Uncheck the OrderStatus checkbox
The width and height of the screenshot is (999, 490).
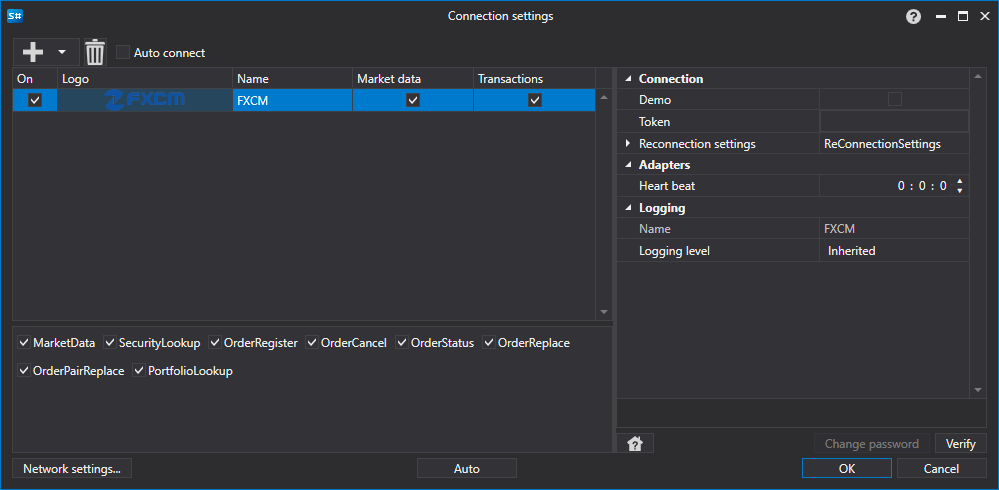pyautogui.click(x=402, y=343)
